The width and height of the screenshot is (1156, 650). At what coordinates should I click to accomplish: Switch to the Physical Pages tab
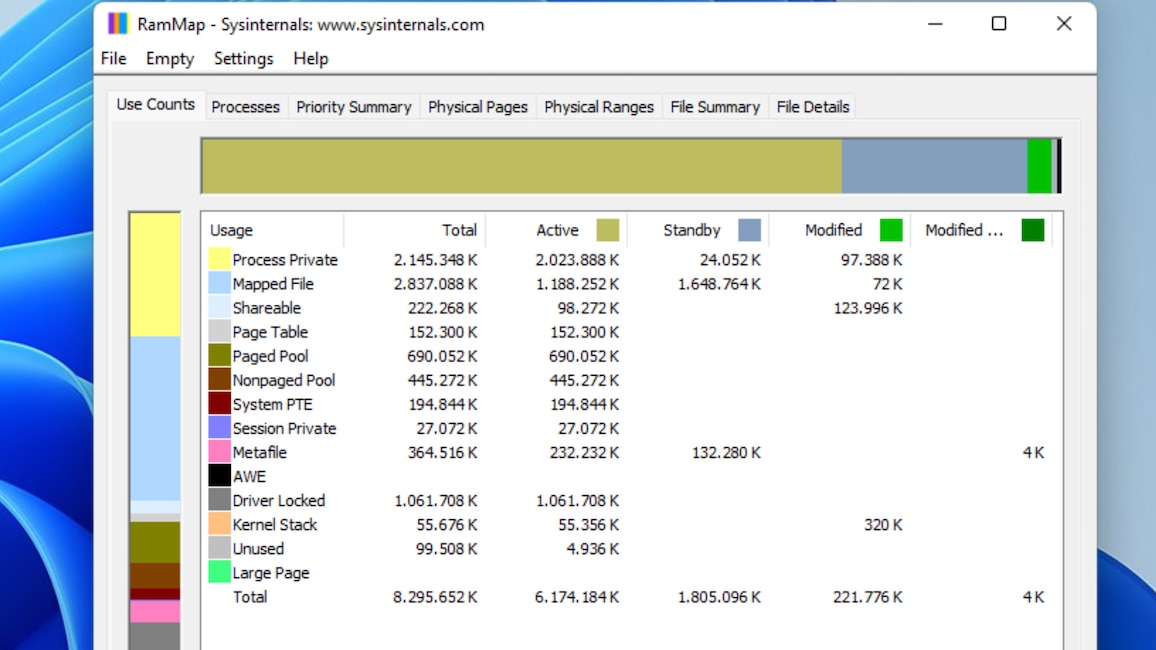[477, 106]
